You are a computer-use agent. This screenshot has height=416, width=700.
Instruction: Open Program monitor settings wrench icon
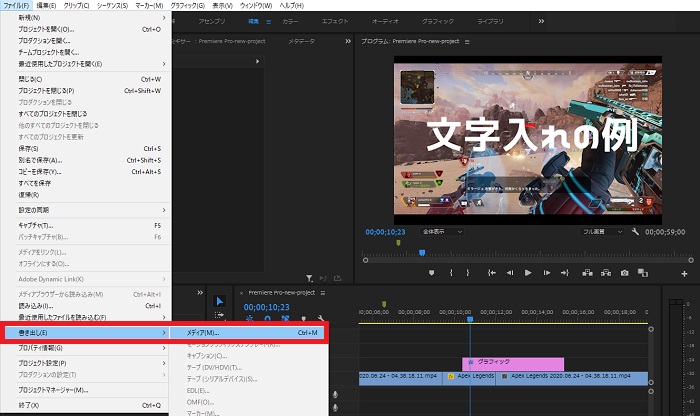tap(635, 232)
